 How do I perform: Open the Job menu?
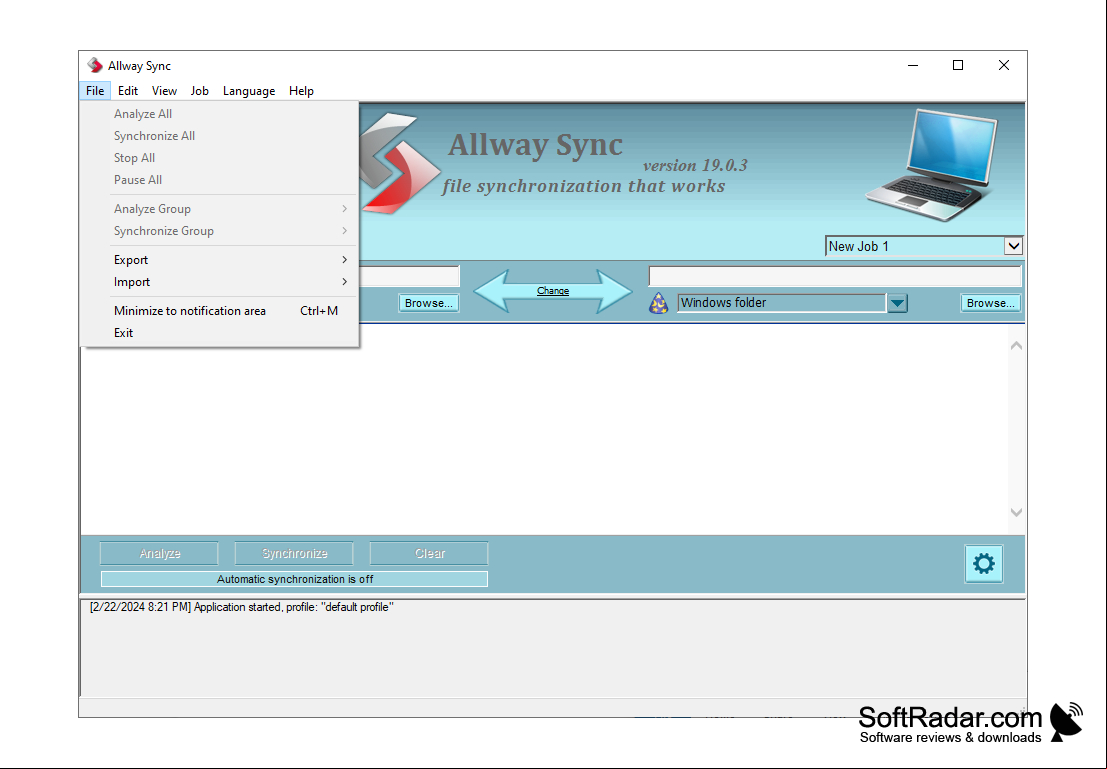pyautogui.click(x=200, y=90)
